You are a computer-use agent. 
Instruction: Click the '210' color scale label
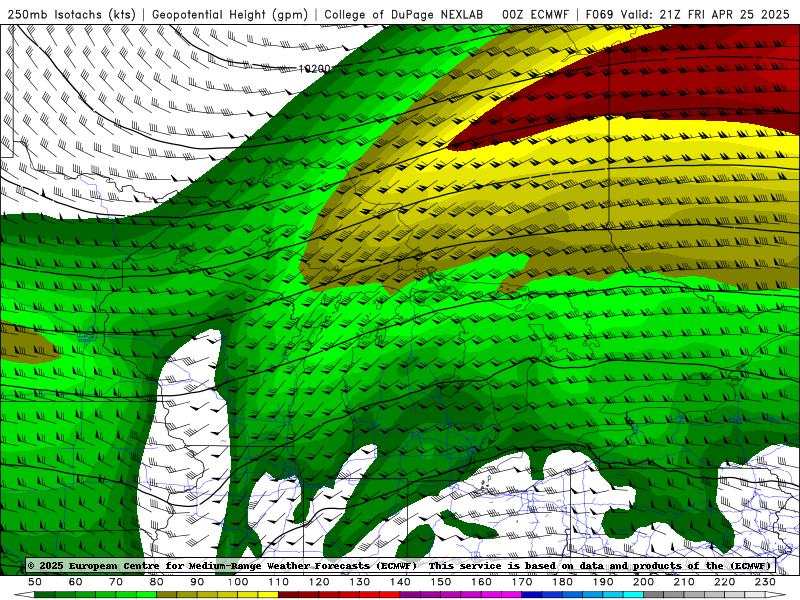click(684, 582)
